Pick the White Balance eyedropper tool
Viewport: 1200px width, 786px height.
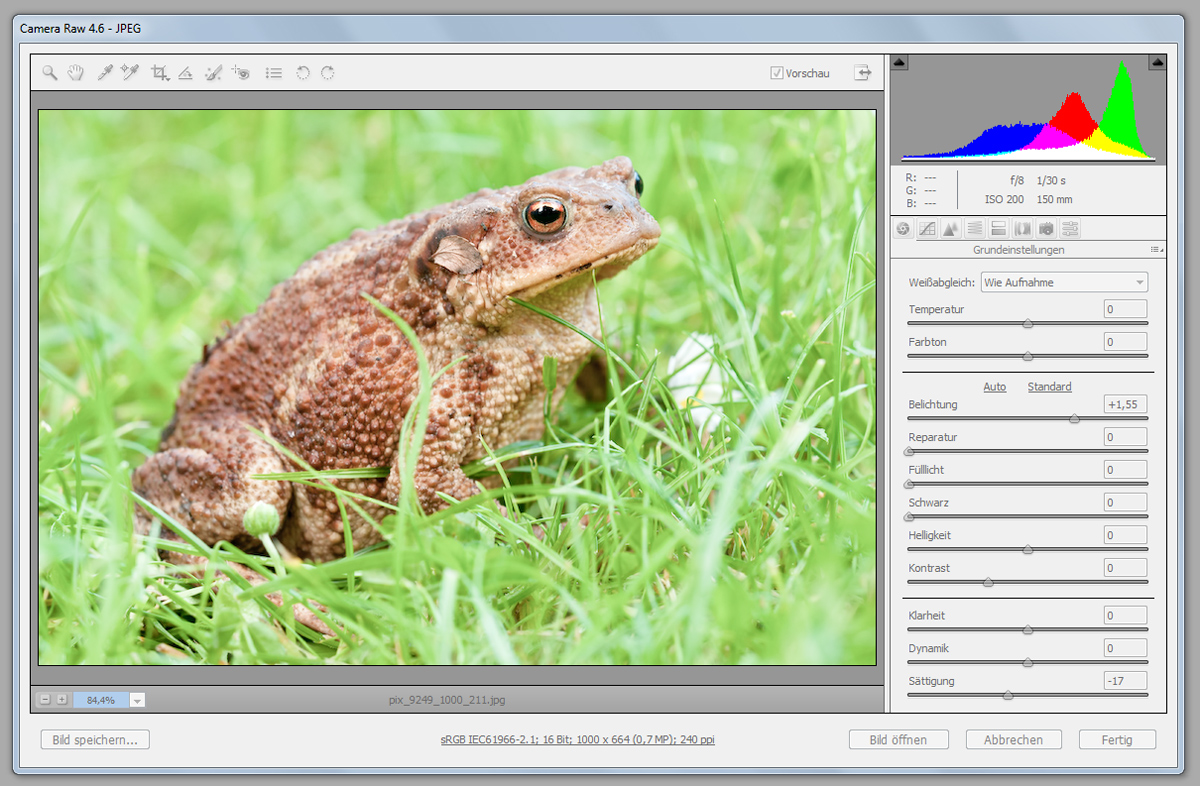click(103, 73)
